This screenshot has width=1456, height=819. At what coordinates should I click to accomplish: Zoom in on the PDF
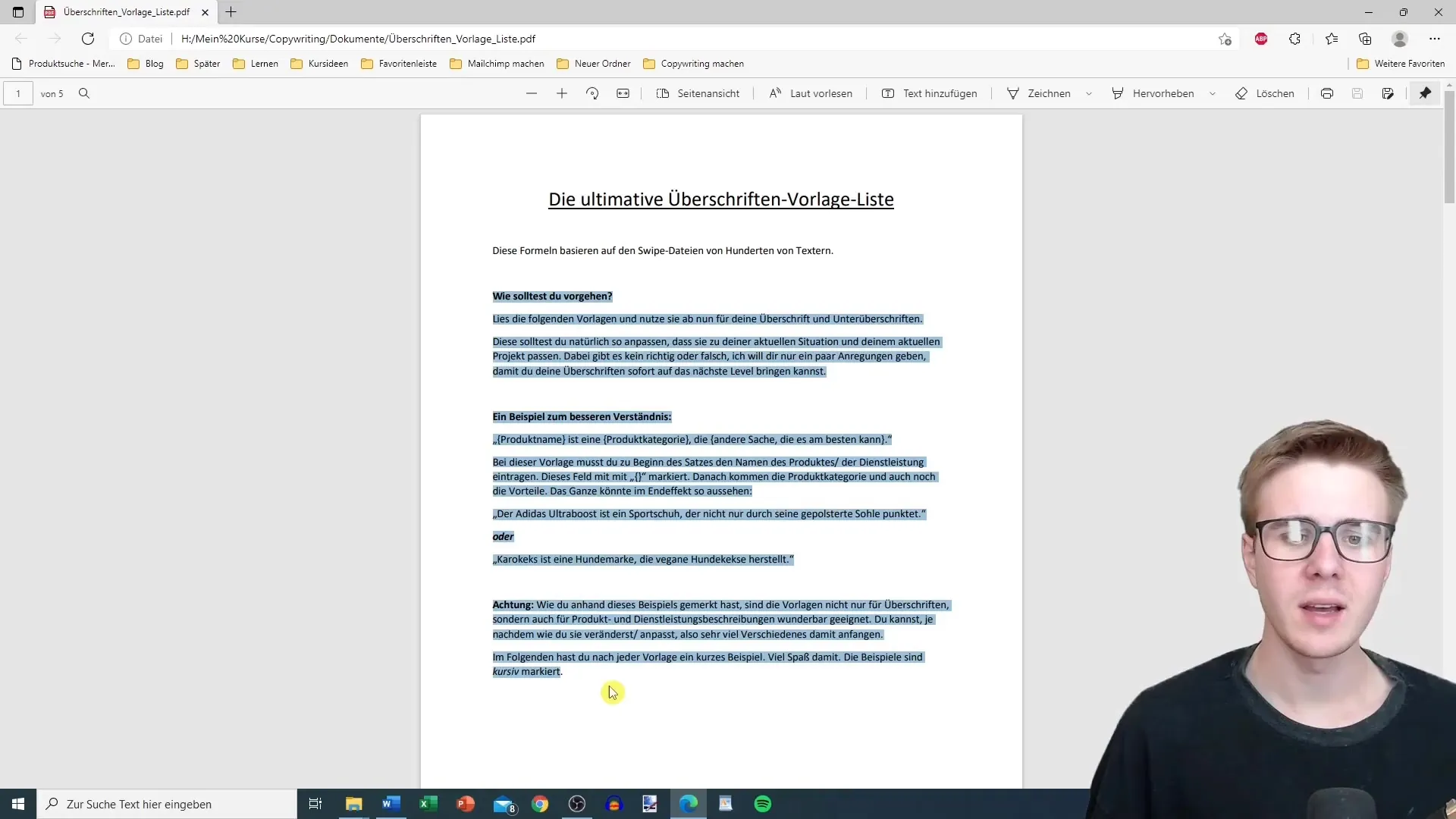click(x=562, y=93)
